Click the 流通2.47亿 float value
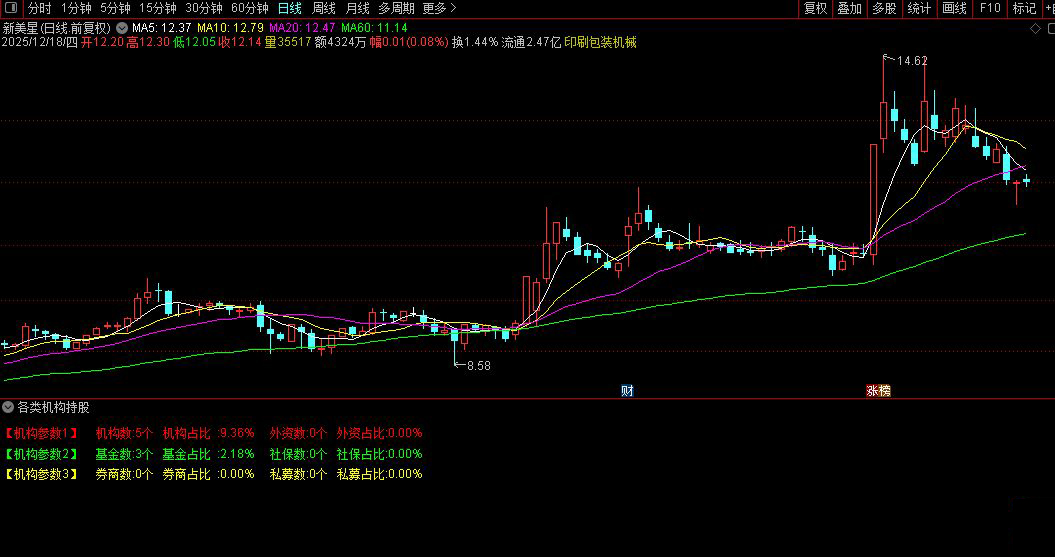The image size is (1055, 557). tap(532, 42)
